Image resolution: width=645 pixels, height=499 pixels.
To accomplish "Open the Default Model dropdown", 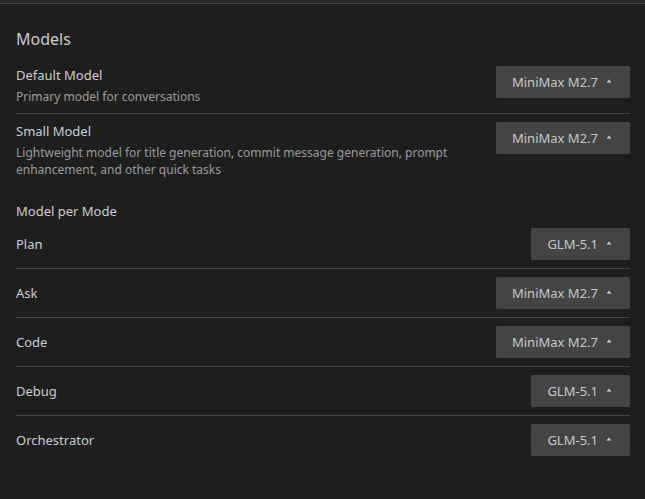I will click(x=562, y=82).
